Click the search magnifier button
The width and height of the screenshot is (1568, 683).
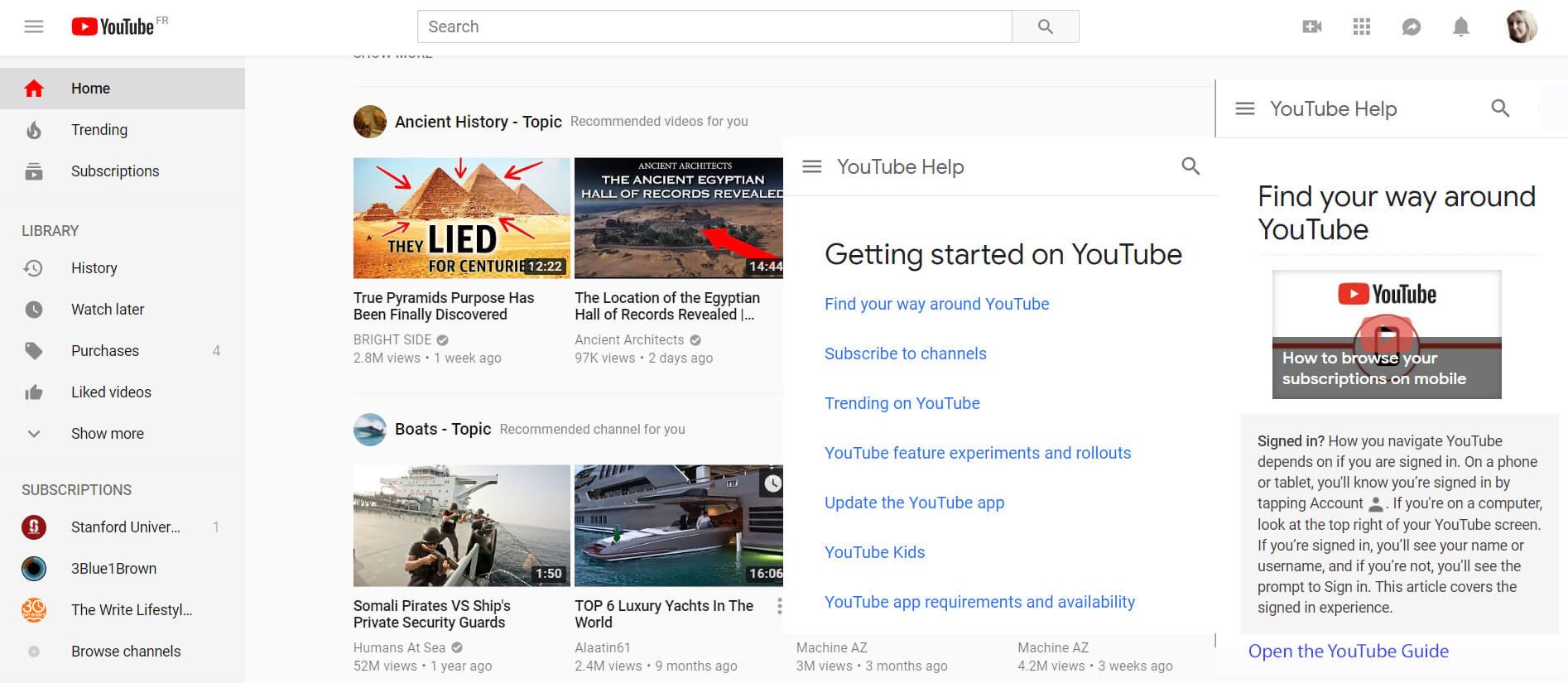tap(1045, 26)
